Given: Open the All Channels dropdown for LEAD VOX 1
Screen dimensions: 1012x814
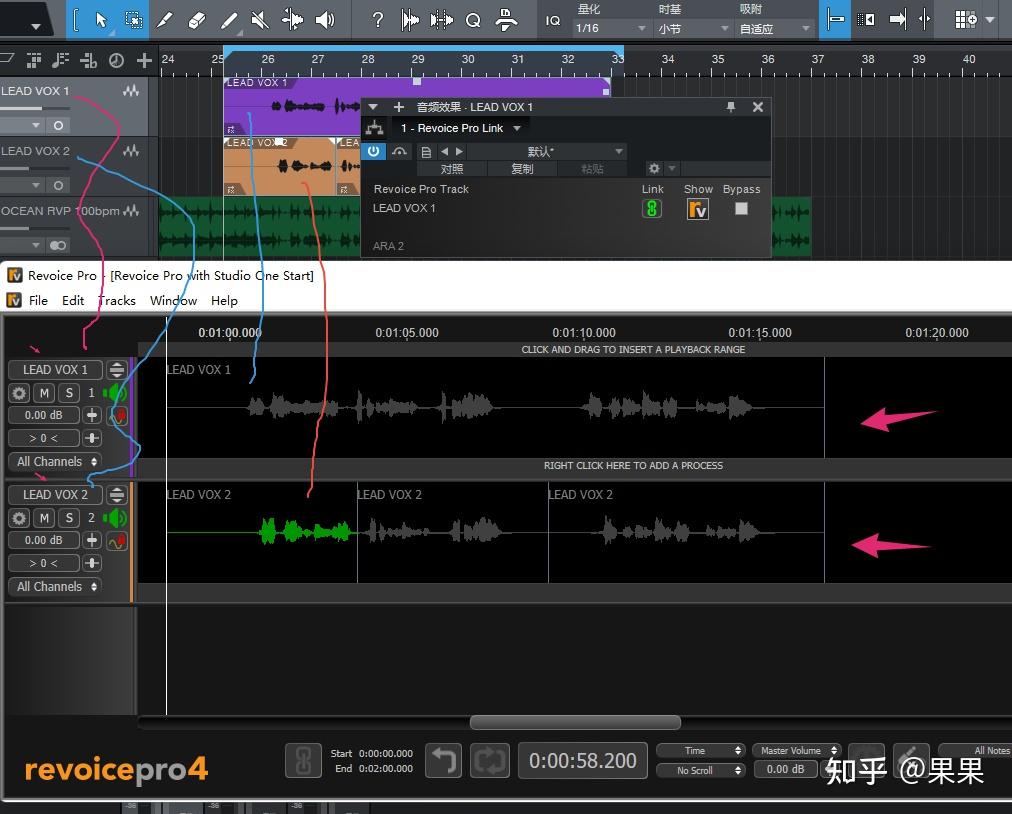Looking at the screenshot, I should coord(55,461).
